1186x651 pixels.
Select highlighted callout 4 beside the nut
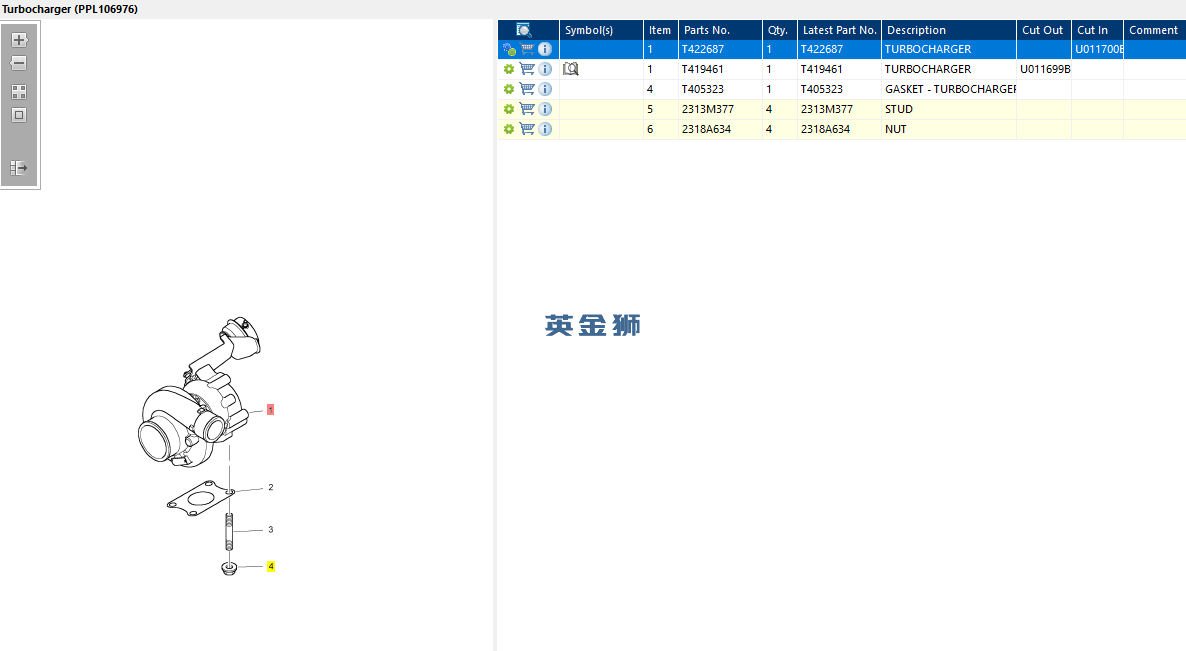click(271, 566)
